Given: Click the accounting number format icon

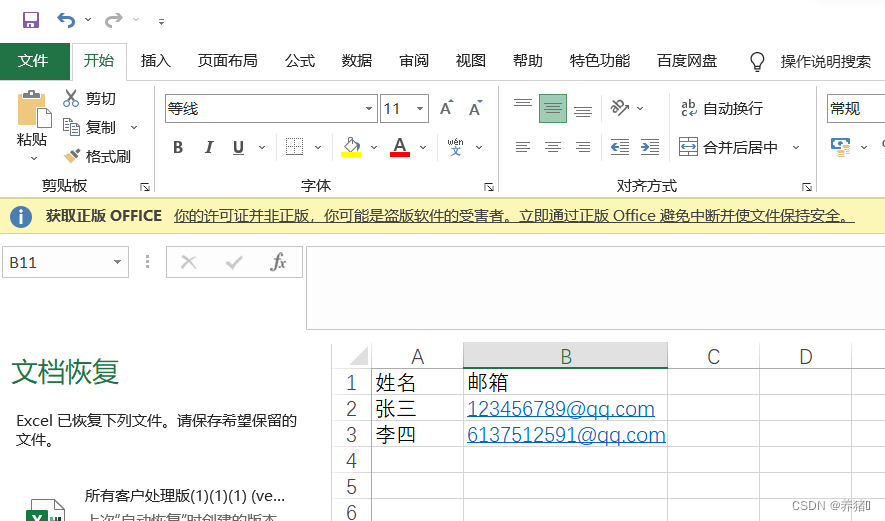Looking at the screenshot, I should 840,147.
